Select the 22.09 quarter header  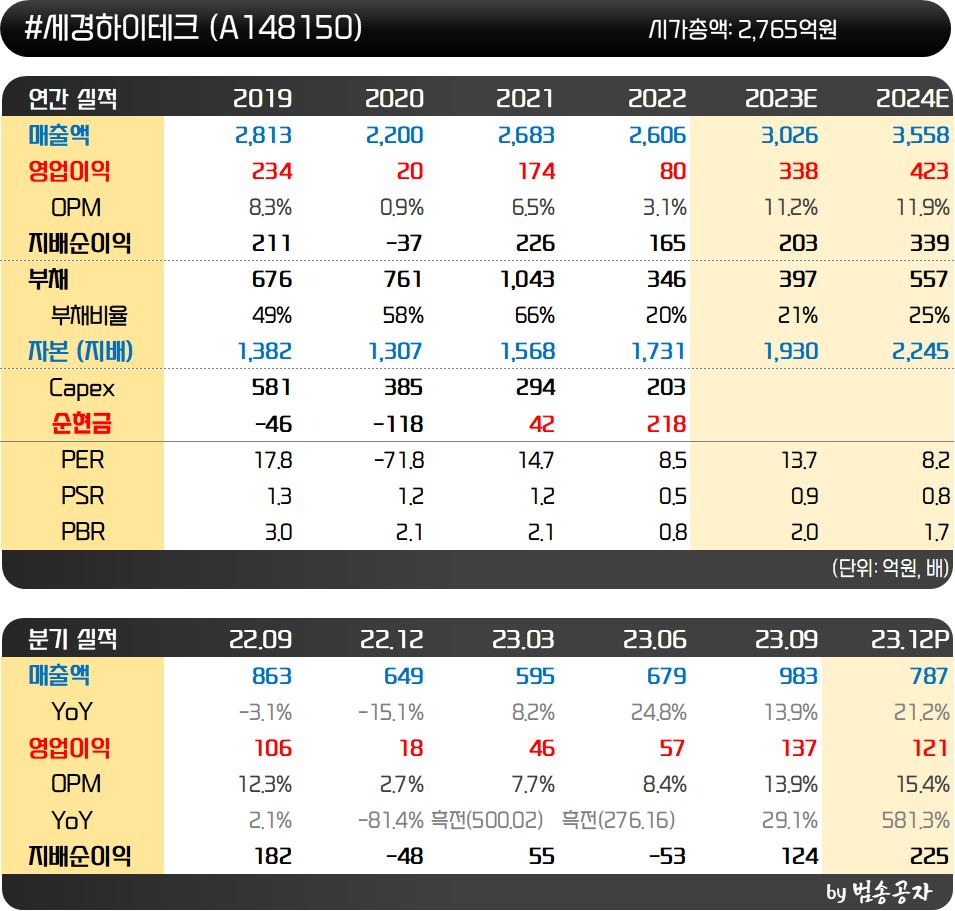(260, 639)
